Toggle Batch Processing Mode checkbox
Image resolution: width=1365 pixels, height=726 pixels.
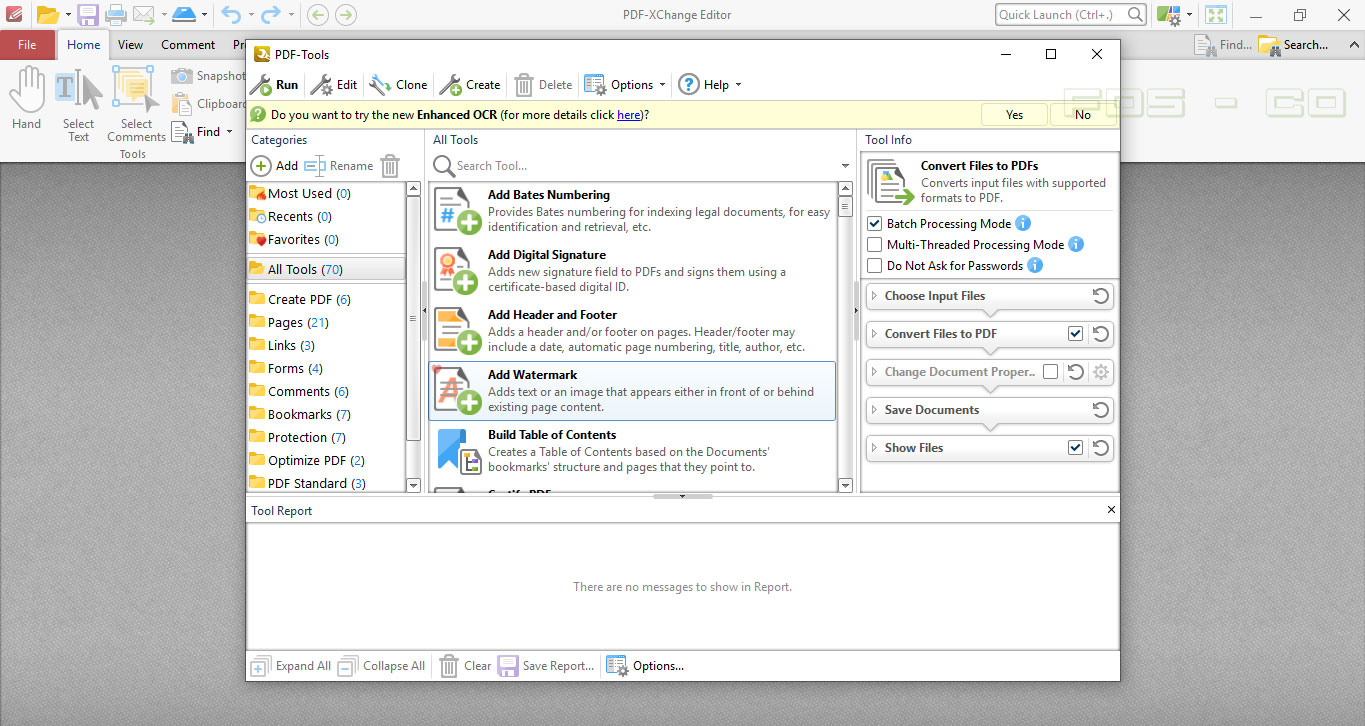(x=875, y=224)
